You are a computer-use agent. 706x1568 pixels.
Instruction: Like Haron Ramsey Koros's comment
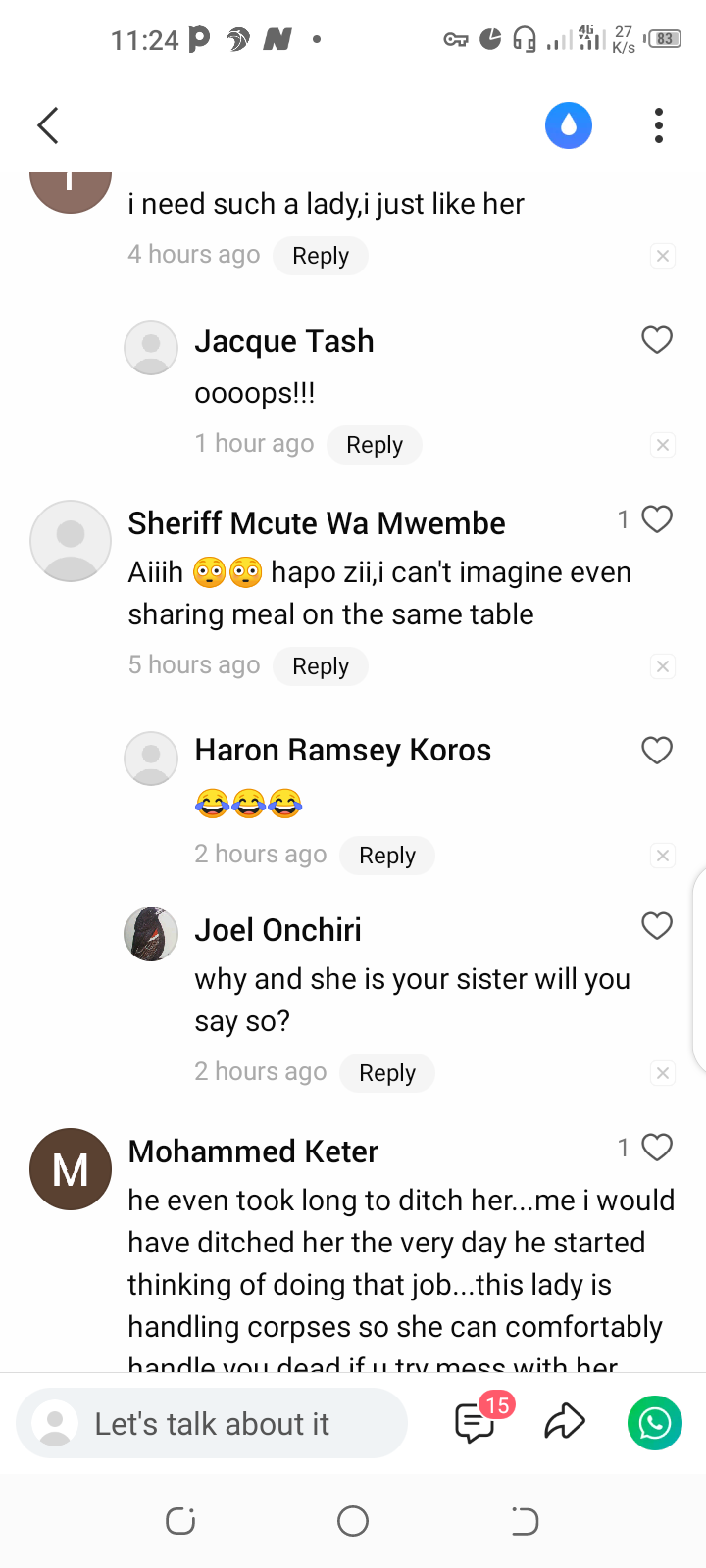point(657,751)
